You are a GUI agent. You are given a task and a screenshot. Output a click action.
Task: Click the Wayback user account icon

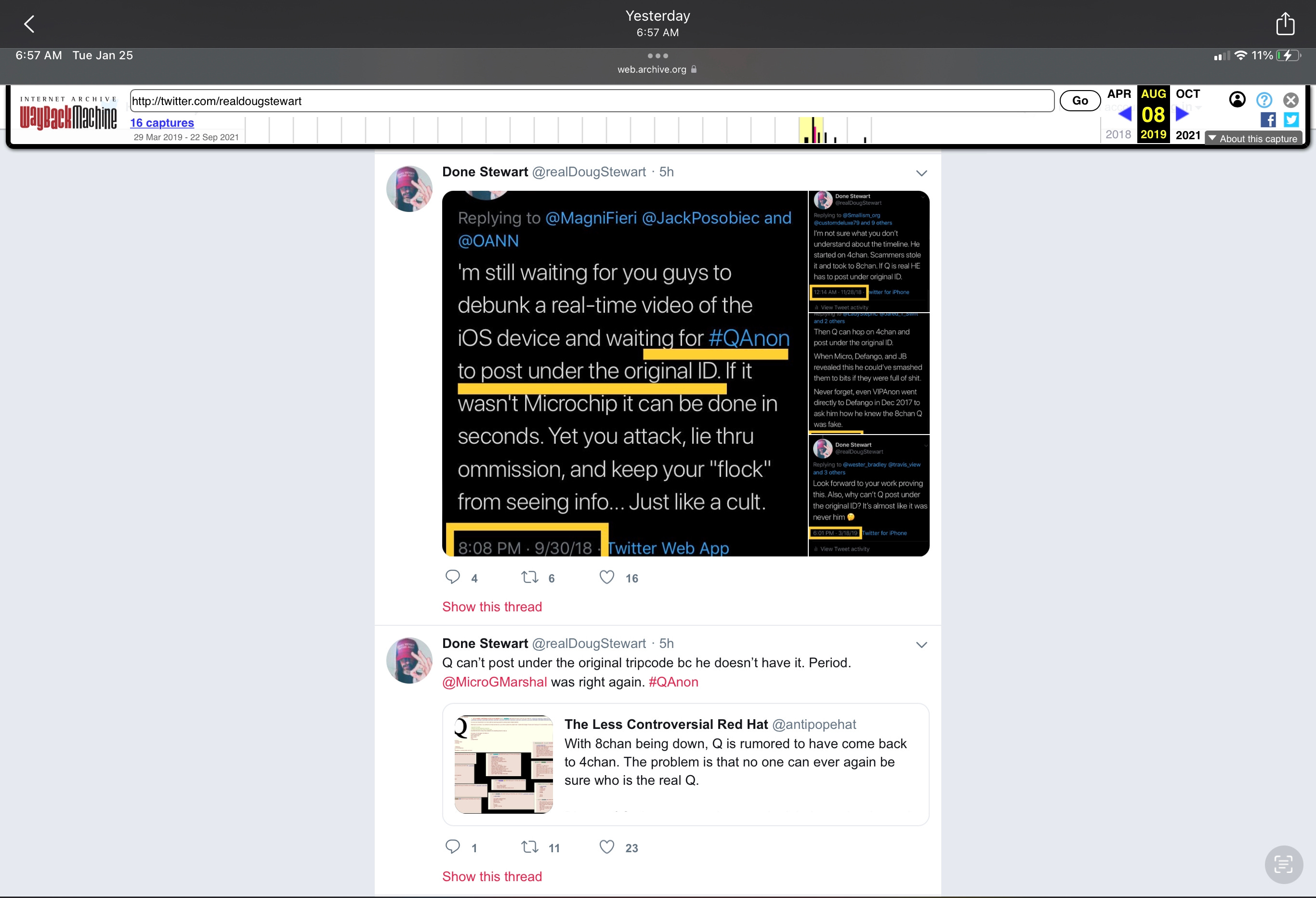(x=1237, y=100)
